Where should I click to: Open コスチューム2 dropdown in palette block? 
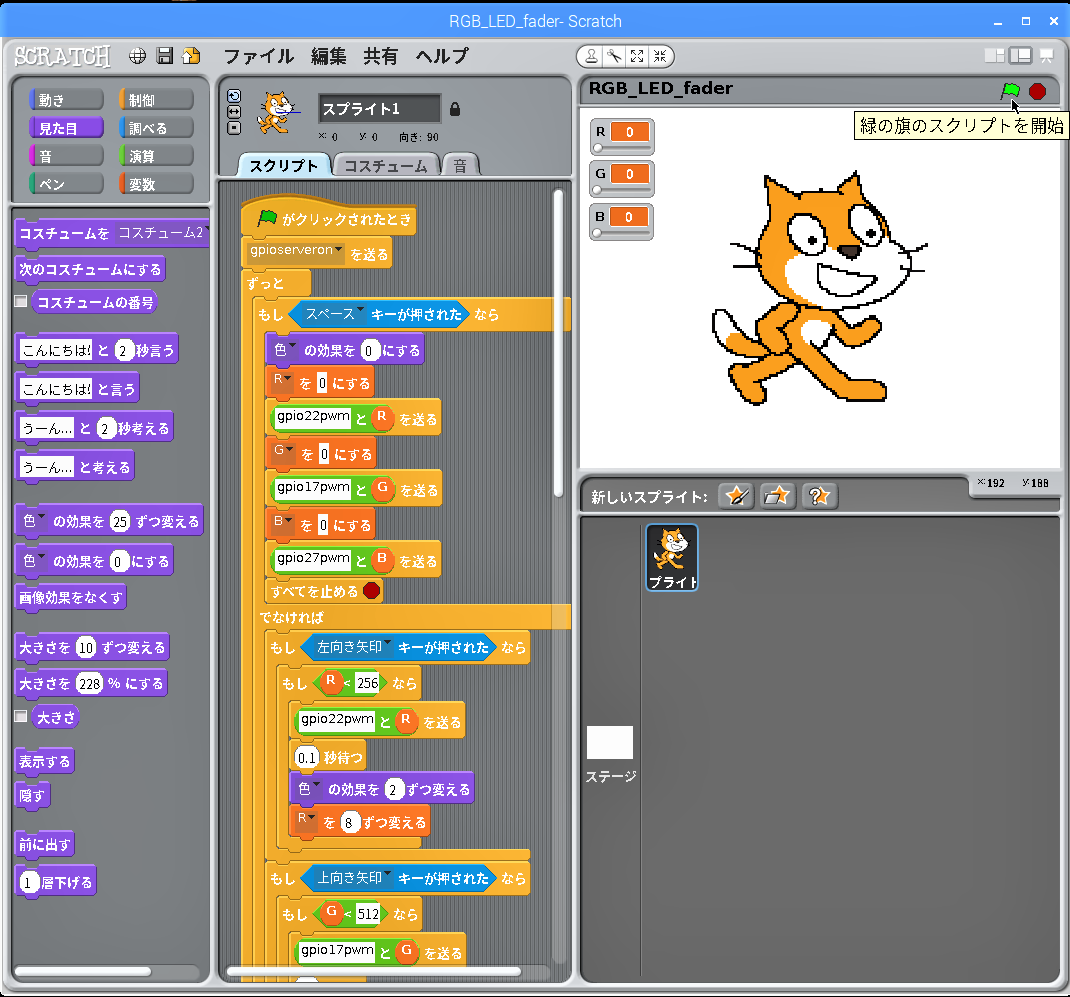tap(207, 229)
